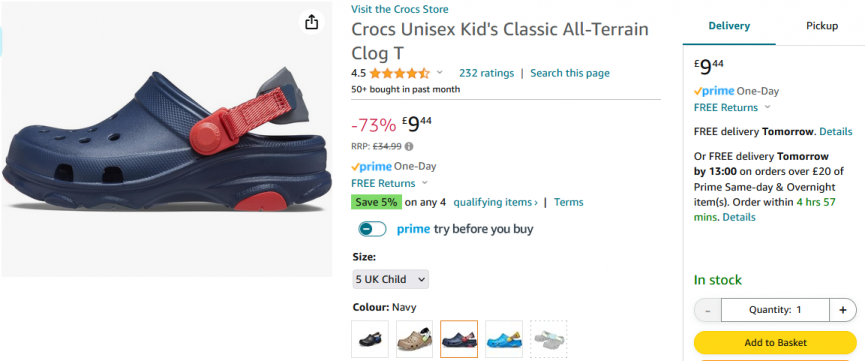Increase quantity with plus button
This screenshot has height=361, width=865.
(842, 310)
